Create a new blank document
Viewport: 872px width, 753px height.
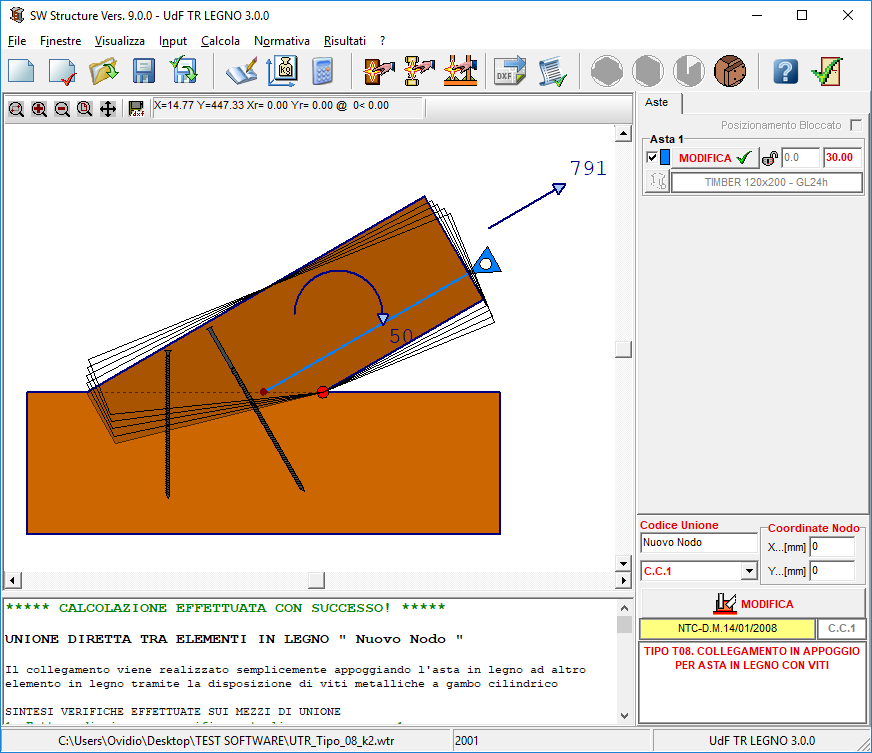pyautogui.click(x=21, y=71)
